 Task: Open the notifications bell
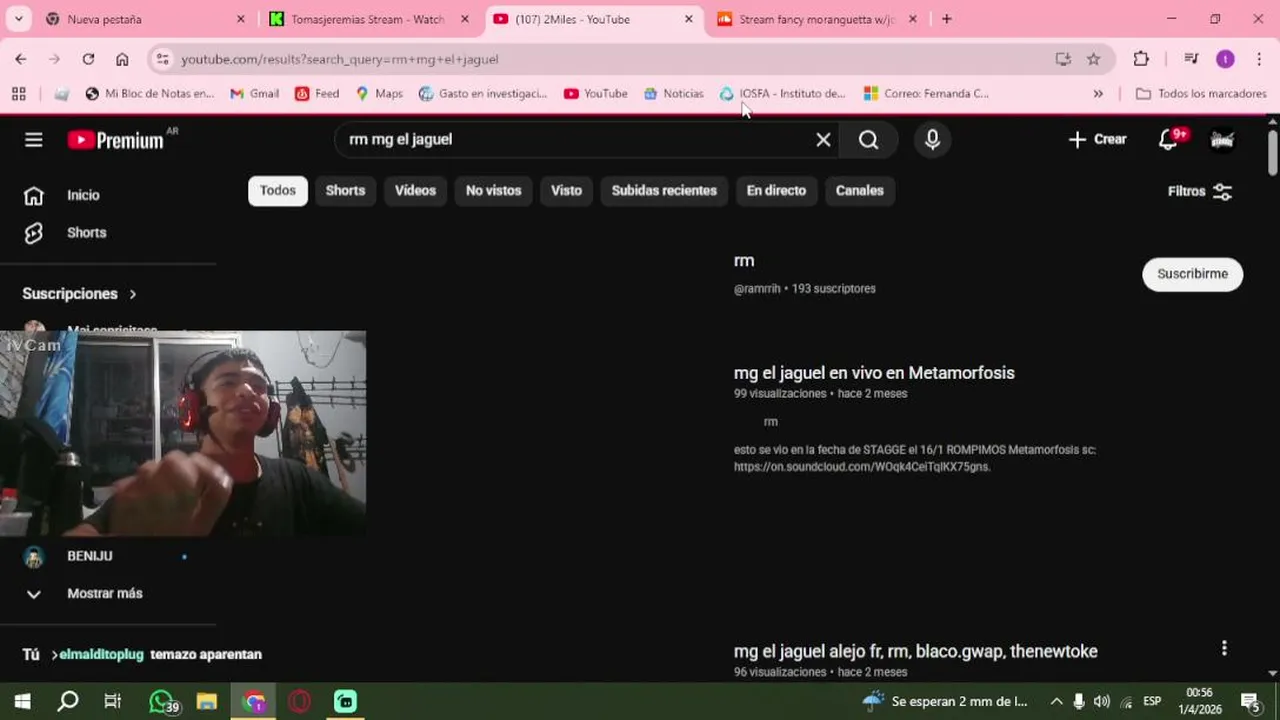click(x=1168, y=140)
